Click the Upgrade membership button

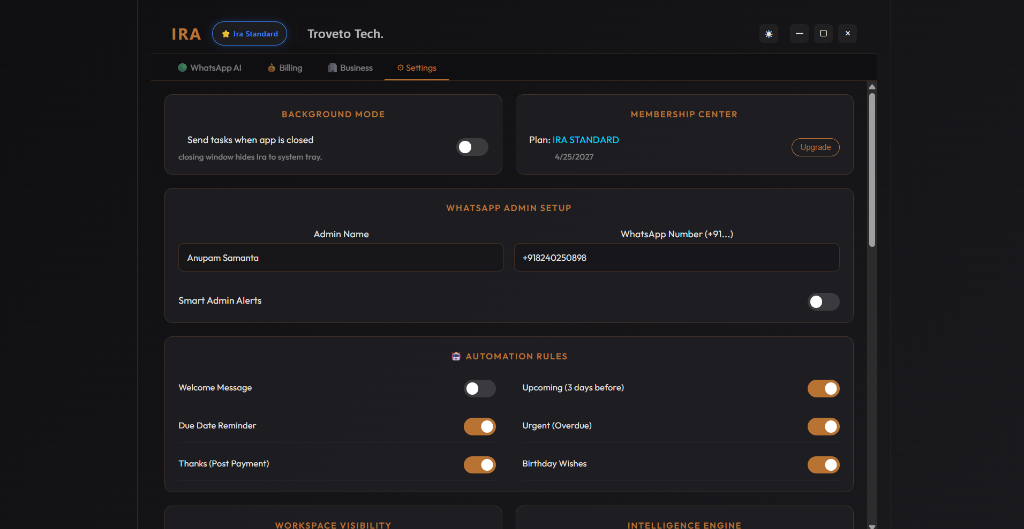point(816,147)
